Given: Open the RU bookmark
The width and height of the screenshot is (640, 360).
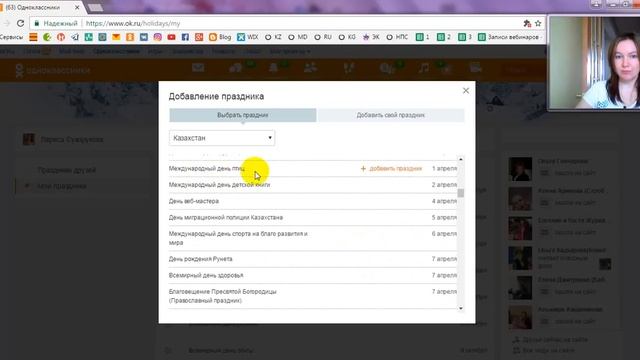Looking at the screenshot, I should click(323, 37).
